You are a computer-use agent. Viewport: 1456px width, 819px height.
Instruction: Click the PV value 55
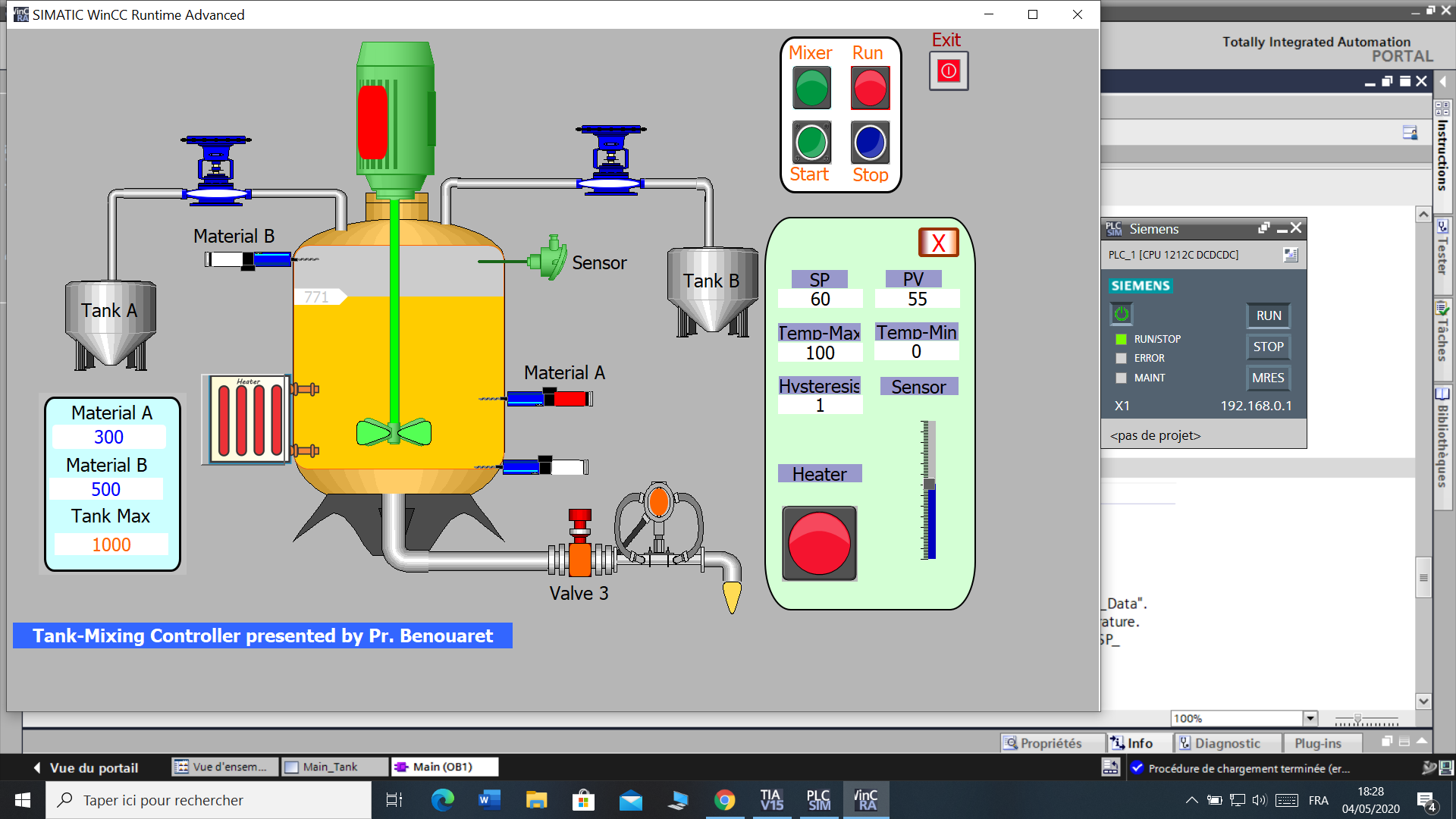point(917,299)
